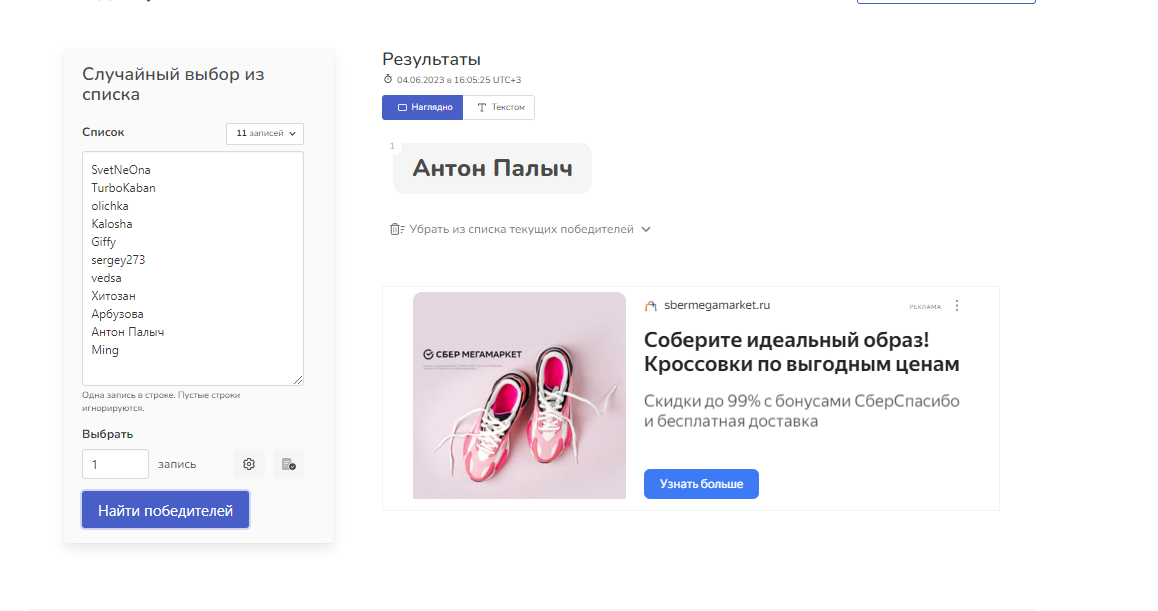Click 'TurboKaban' entry in the list
This screenshot has width=1158, height=611.
123,188
